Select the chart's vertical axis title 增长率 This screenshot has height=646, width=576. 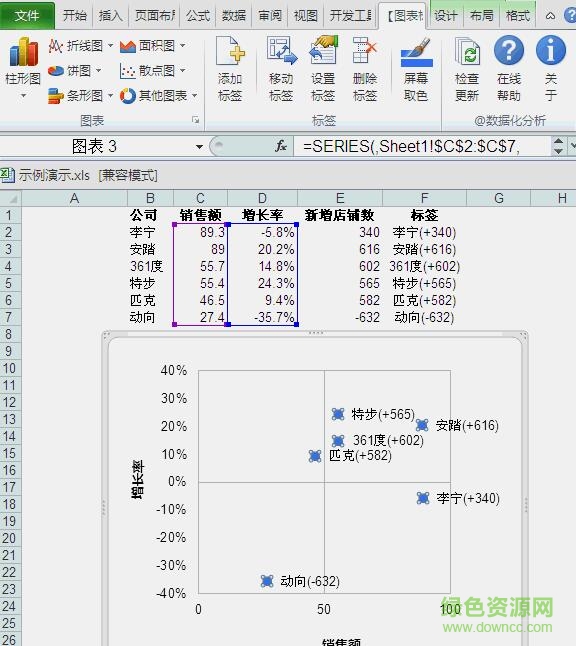pos(138,480)
